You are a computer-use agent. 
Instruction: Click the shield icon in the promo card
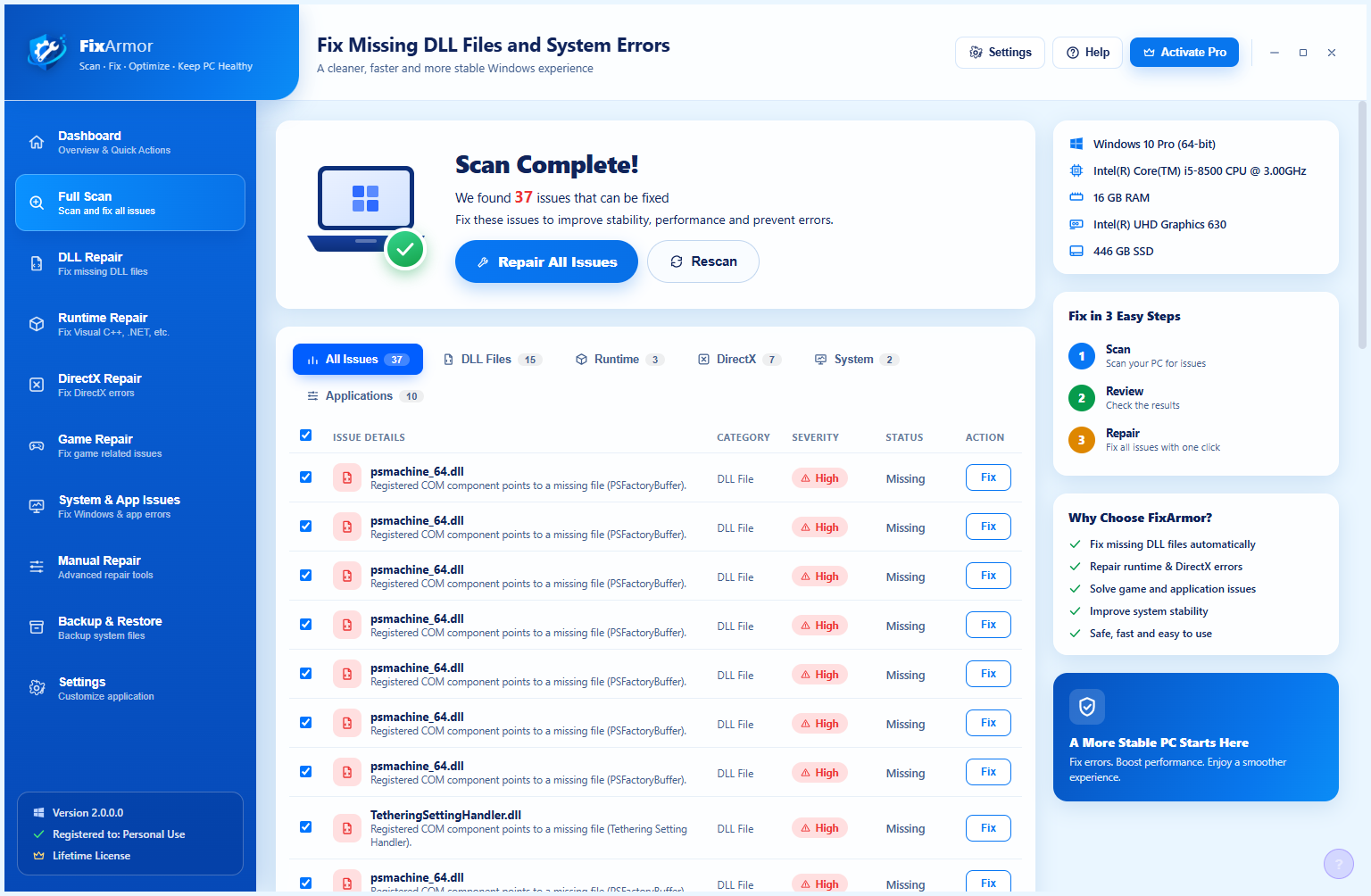pos(1087,708)
